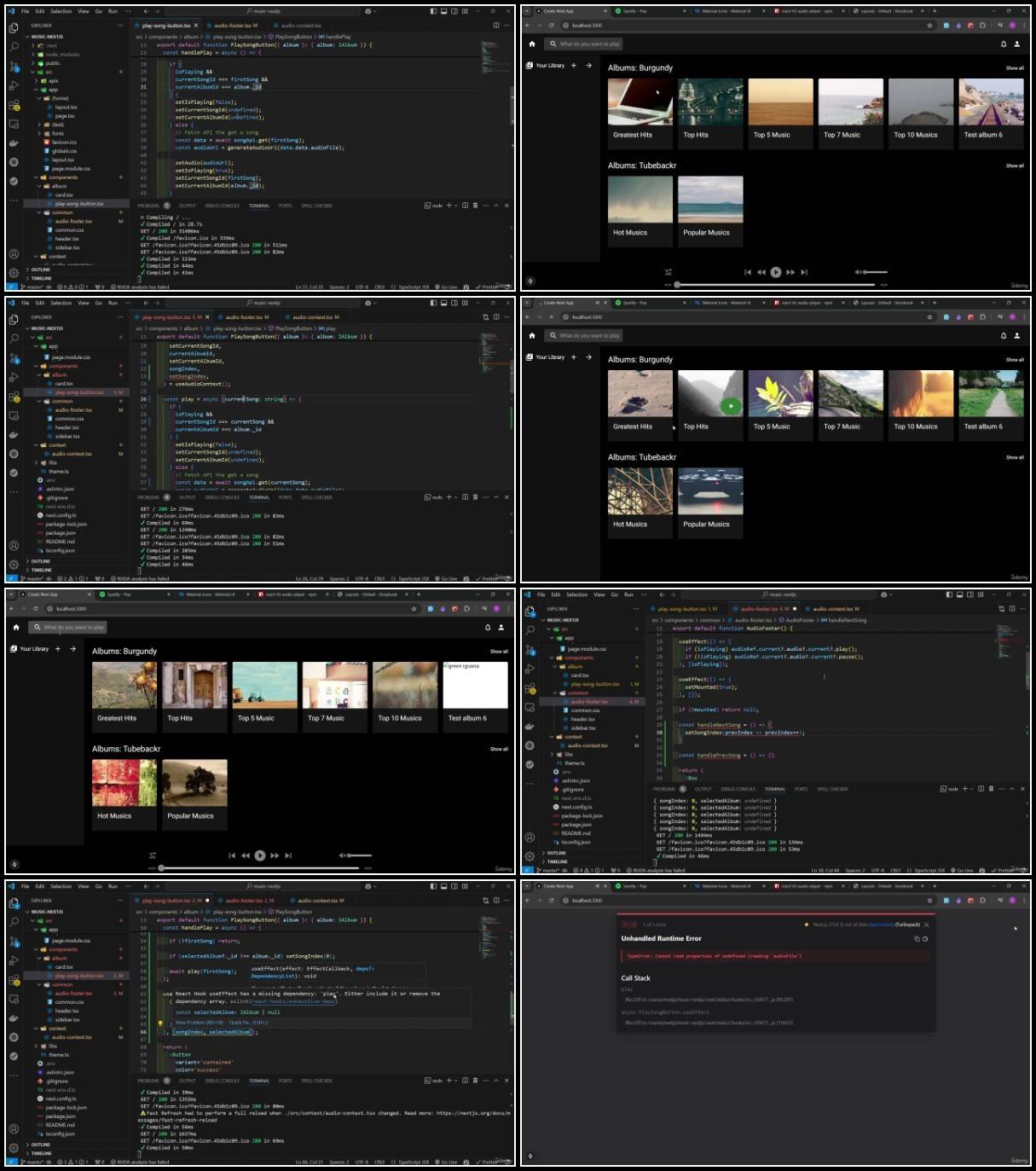Open Extensions icon in VS Code editing AudioFooter
The width and height of the screenshot is (1036, 1171).
(x=530, y=688)
